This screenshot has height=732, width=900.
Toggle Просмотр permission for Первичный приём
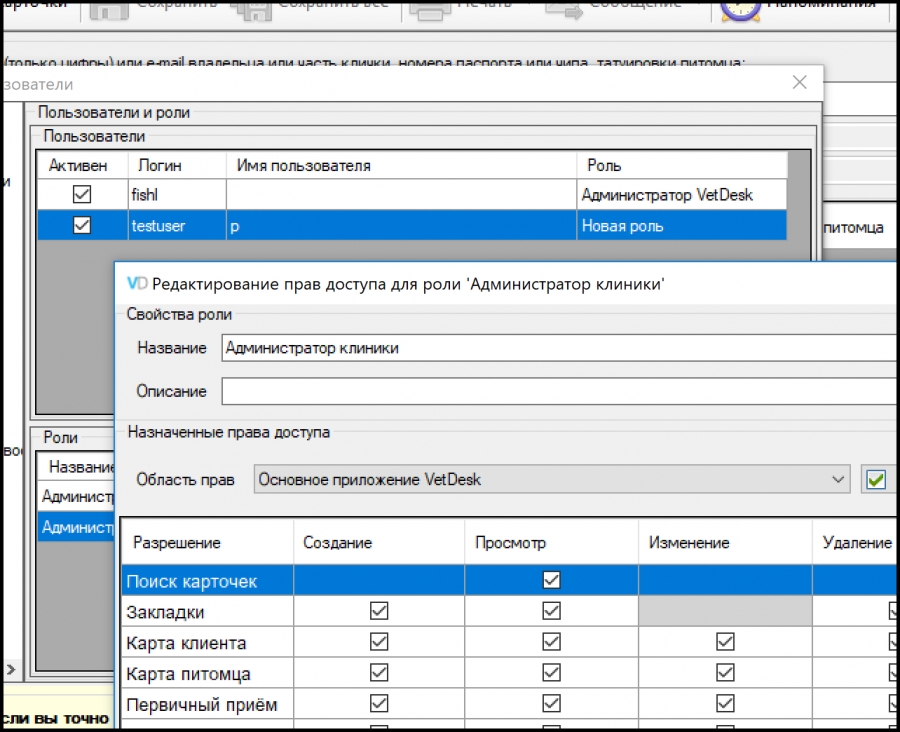552,703
